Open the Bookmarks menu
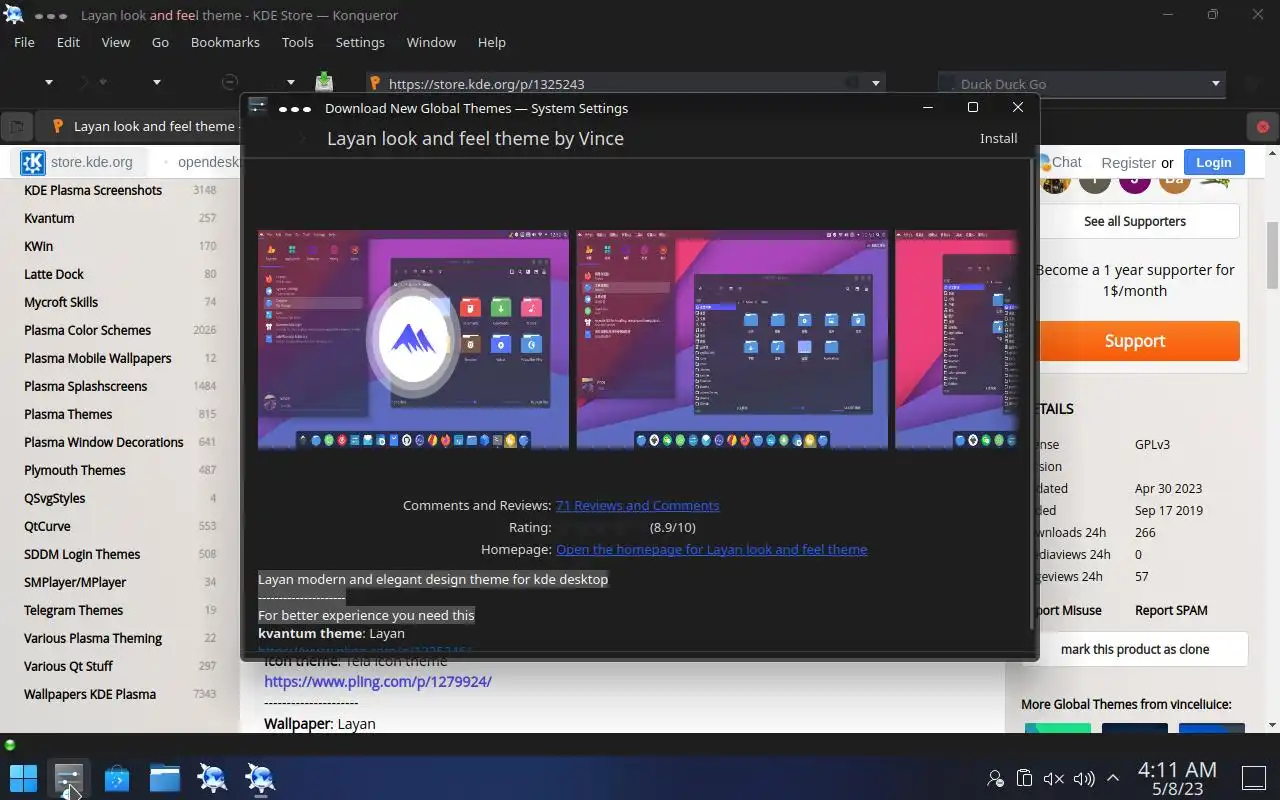 coord(225,42)
